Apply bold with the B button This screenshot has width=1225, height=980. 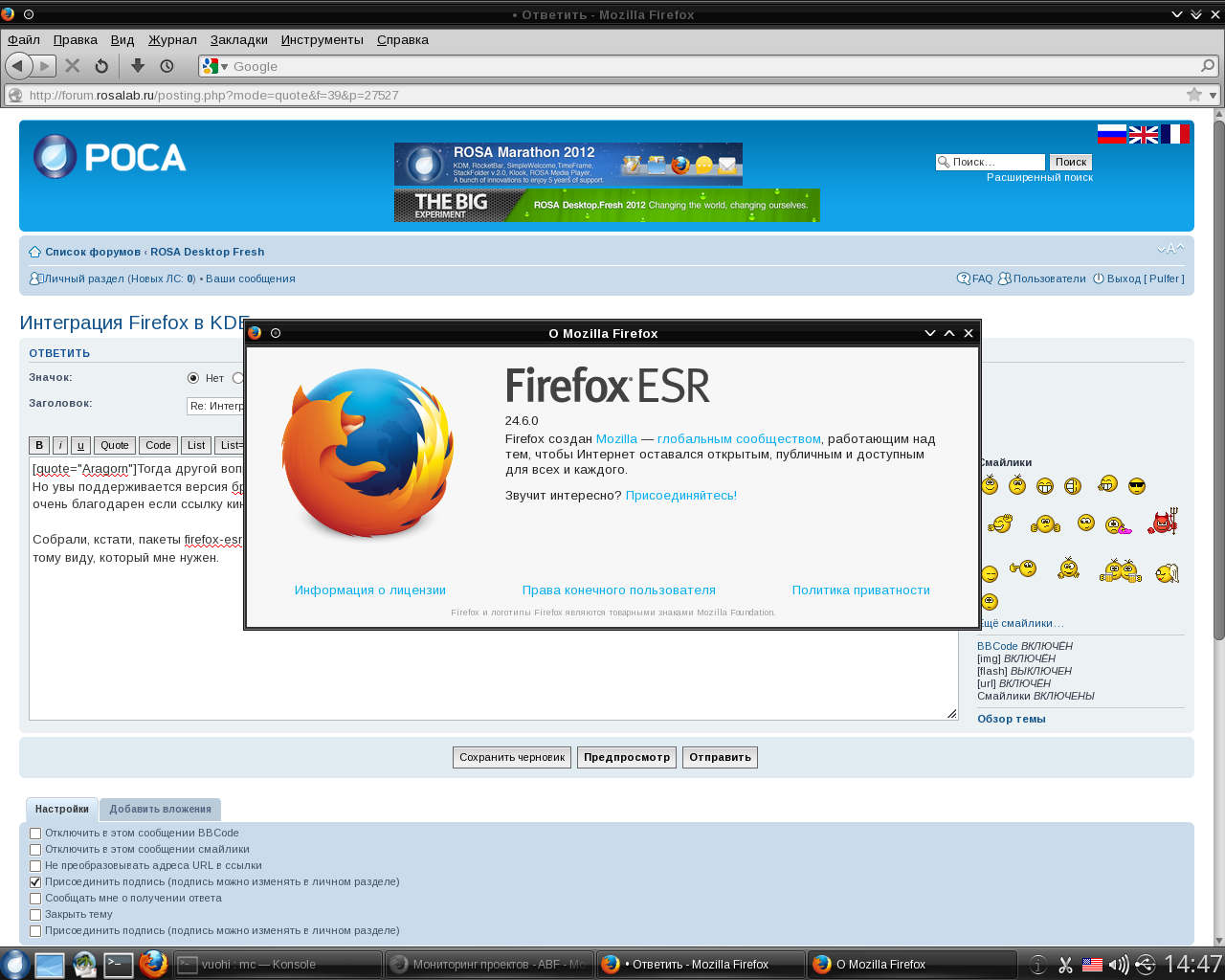tap(39, 445)
